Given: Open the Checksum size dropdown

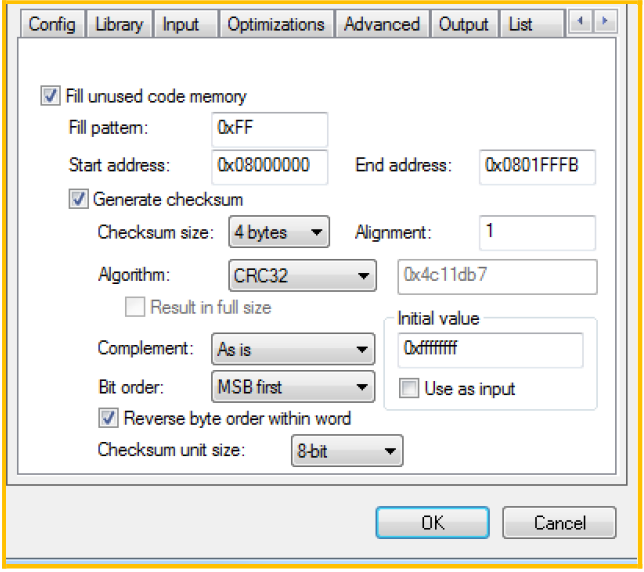Looking at the screenshot, I should pyautogui.click(x=279, y=233).
